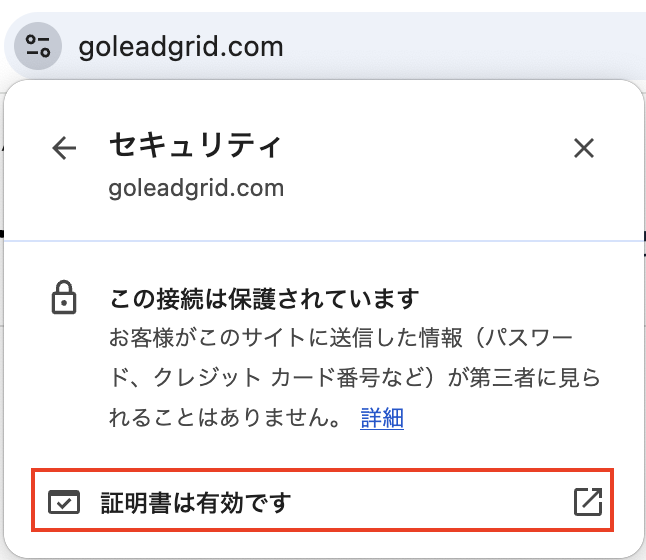Click the red-outlined certificate entry
The width and height of the screenshot is (646, 560).
323,500
